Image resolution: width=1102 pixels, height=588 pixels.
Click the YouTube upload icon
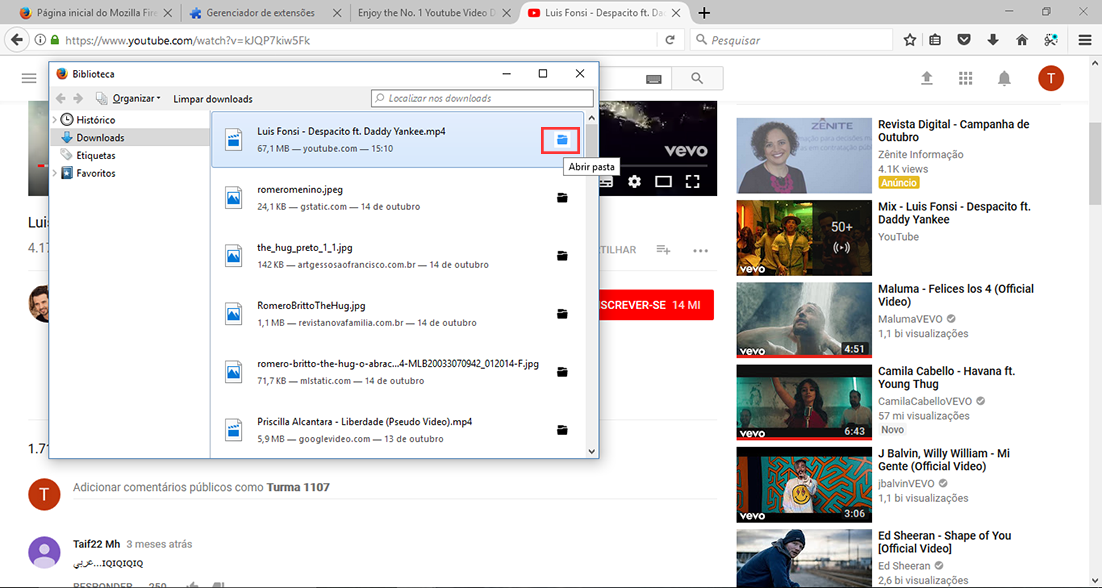pos(926,78)
